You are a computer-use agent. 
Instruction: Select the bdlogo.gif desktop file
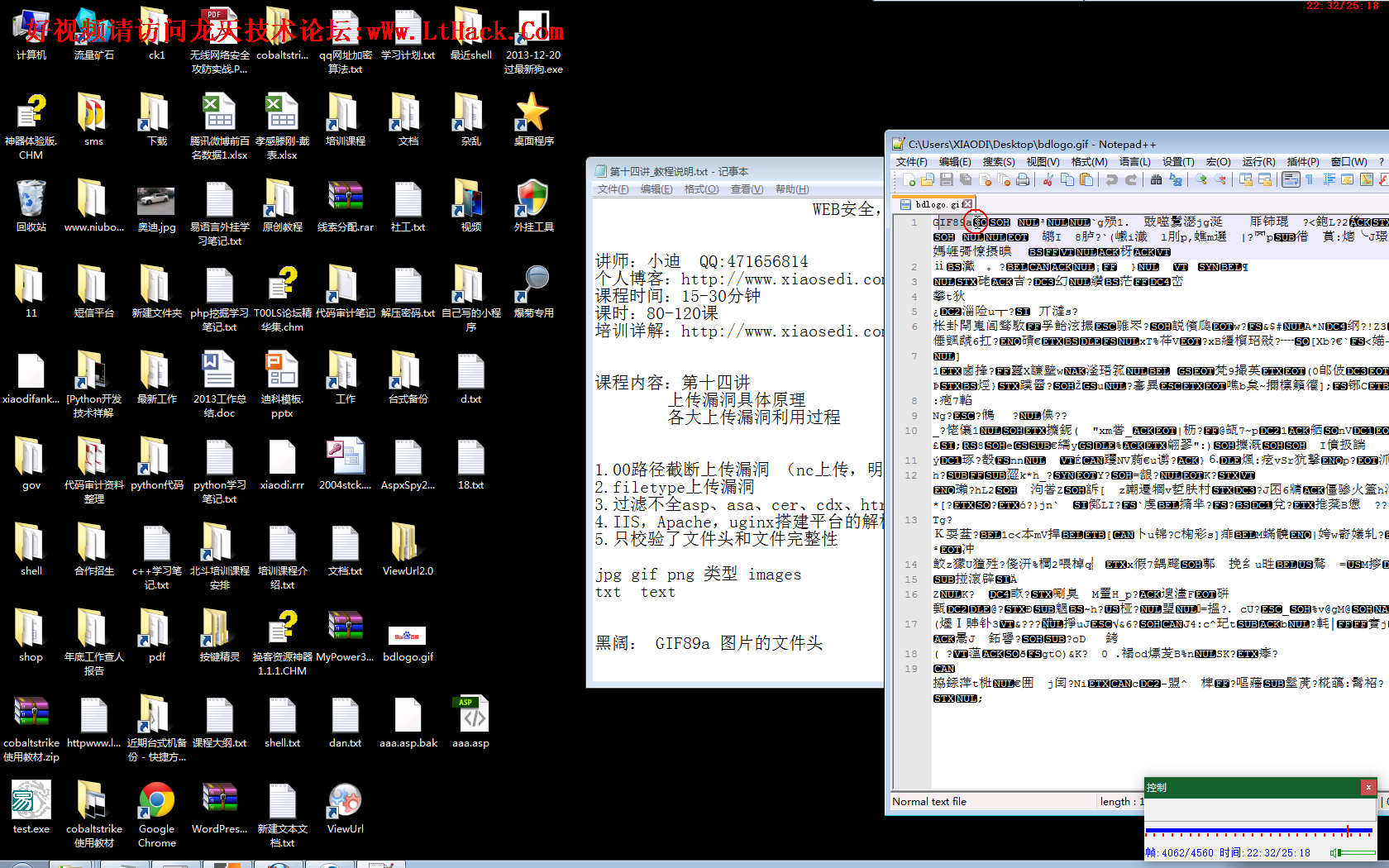tap(408, 642)
